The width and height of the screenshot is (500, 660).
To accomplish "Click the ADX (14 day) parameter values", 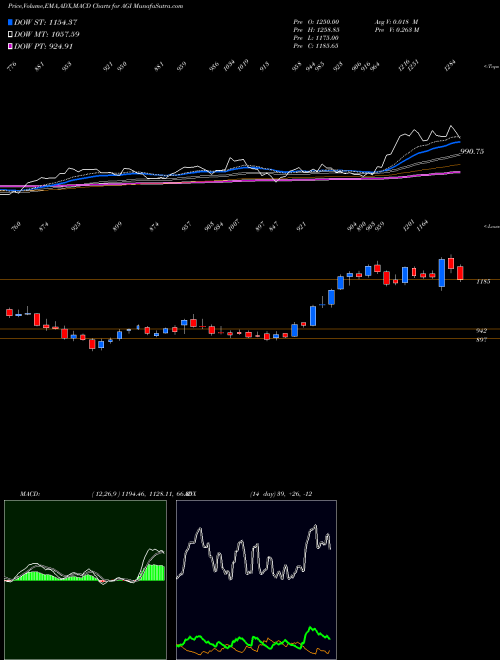I will click(x=281, y=494).
